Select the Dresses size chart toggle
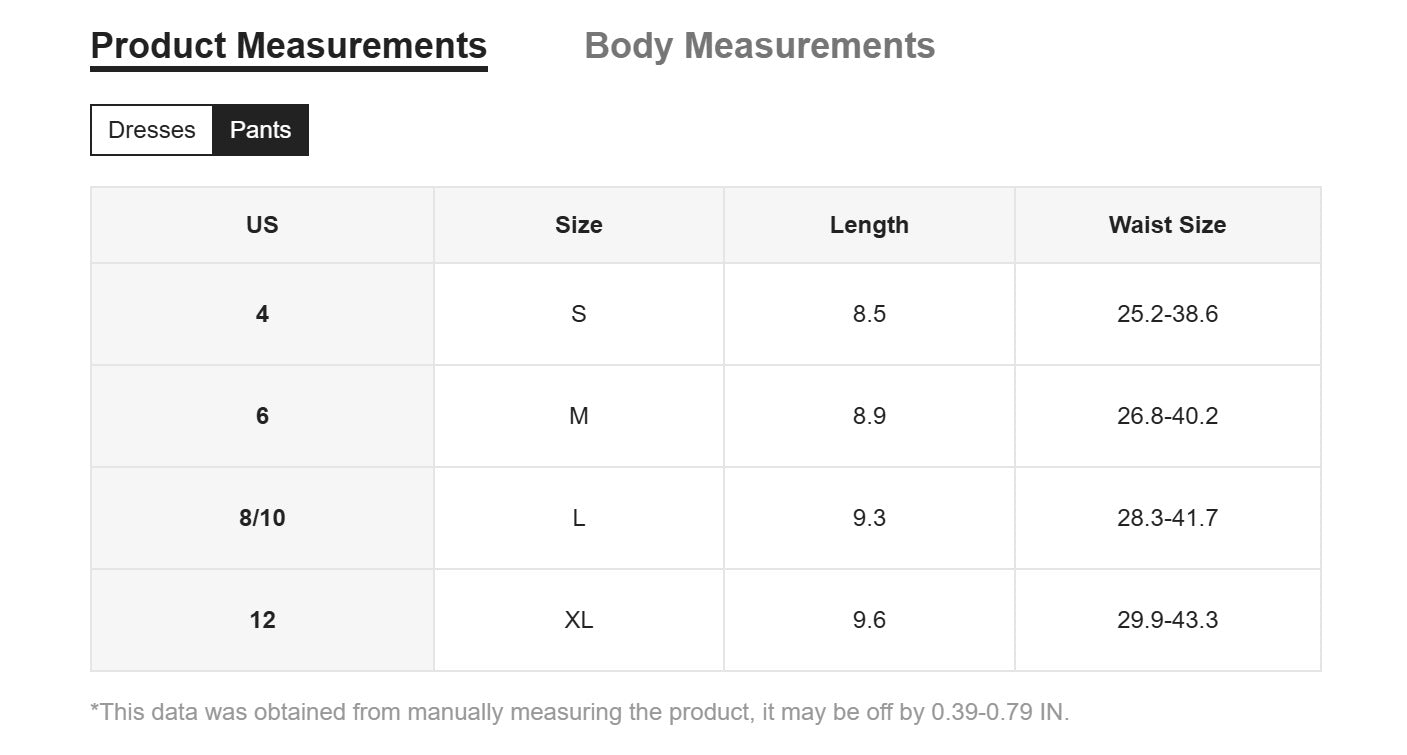 point(152,130)
